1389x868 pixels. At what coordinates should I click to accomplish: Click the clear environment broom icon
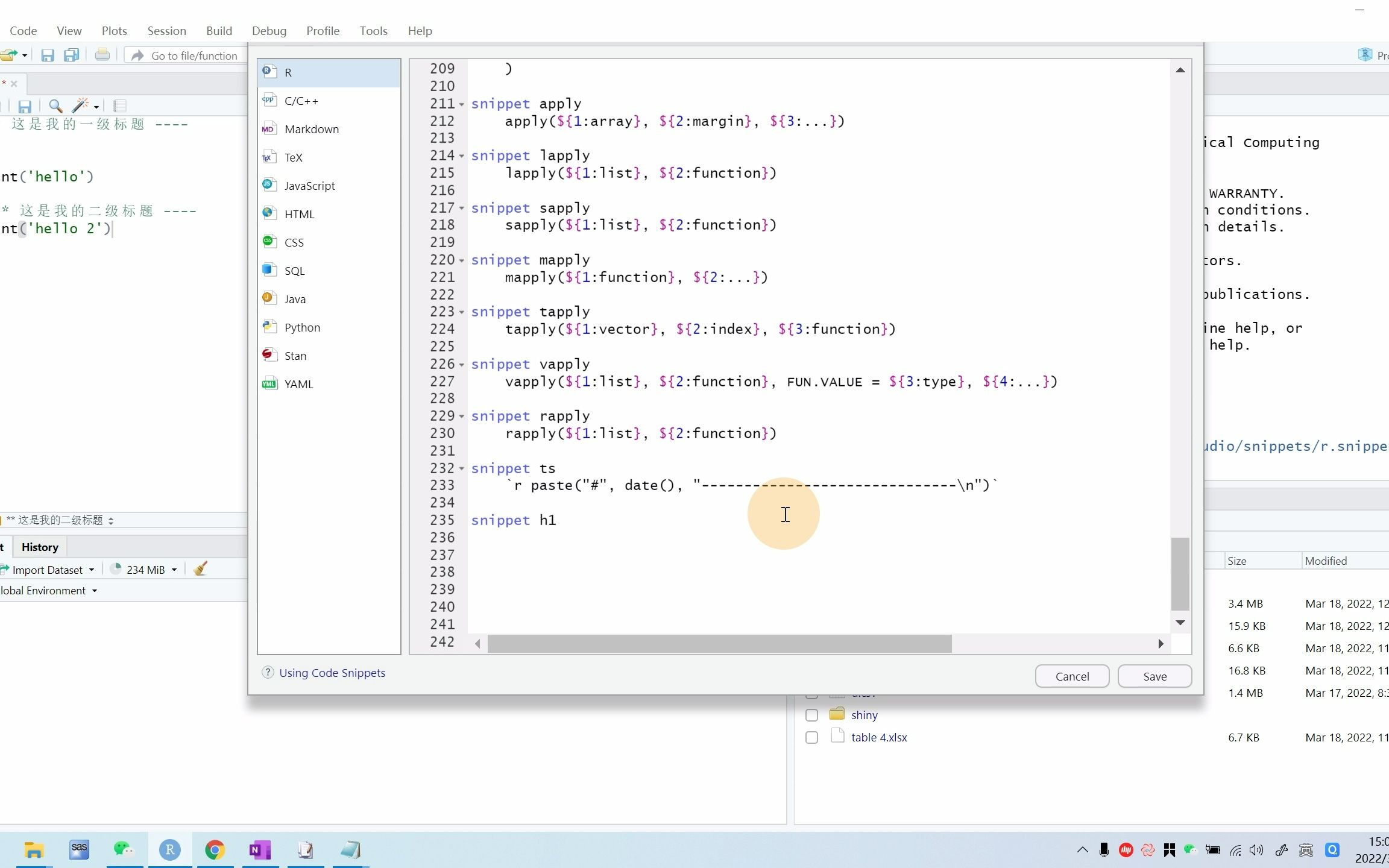click(201, 569)
